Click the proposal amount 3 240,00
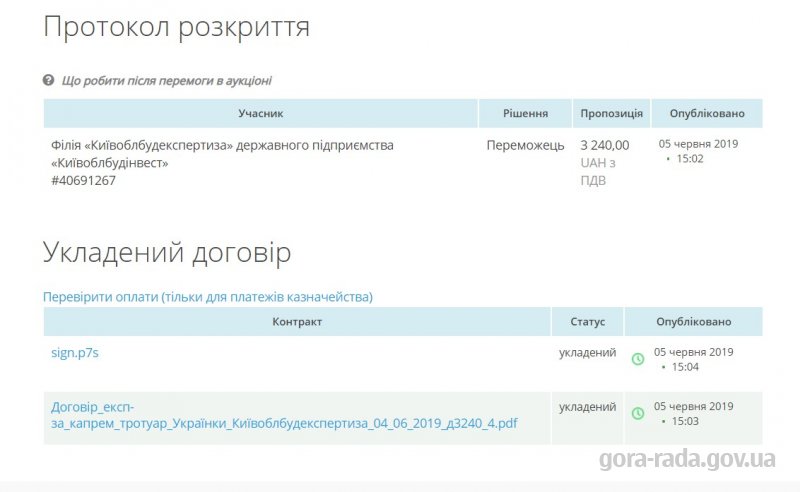The width and height of the screenshot is (800, 492). [x=605, y=145]
